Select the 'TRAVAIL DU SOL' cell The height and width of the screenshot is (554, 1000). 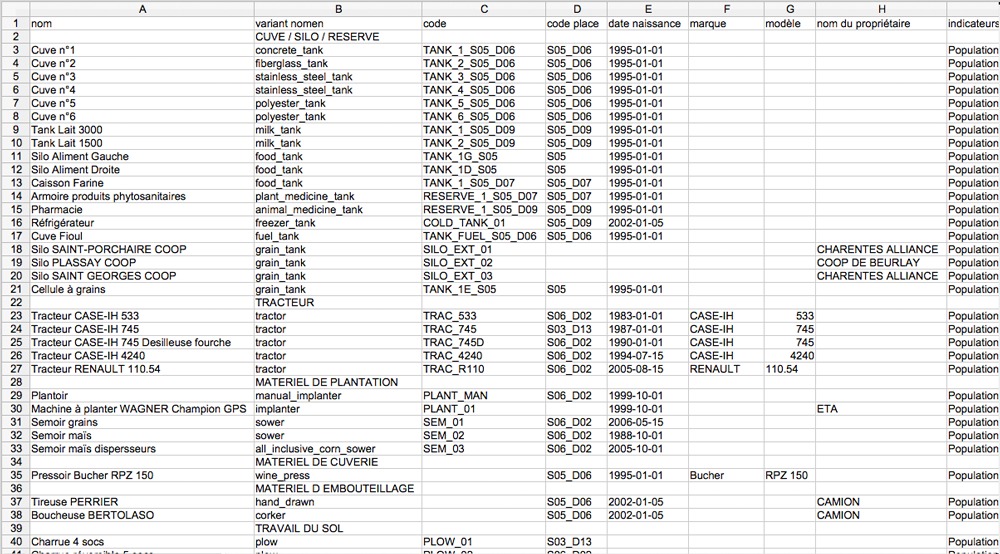[337, 528]
